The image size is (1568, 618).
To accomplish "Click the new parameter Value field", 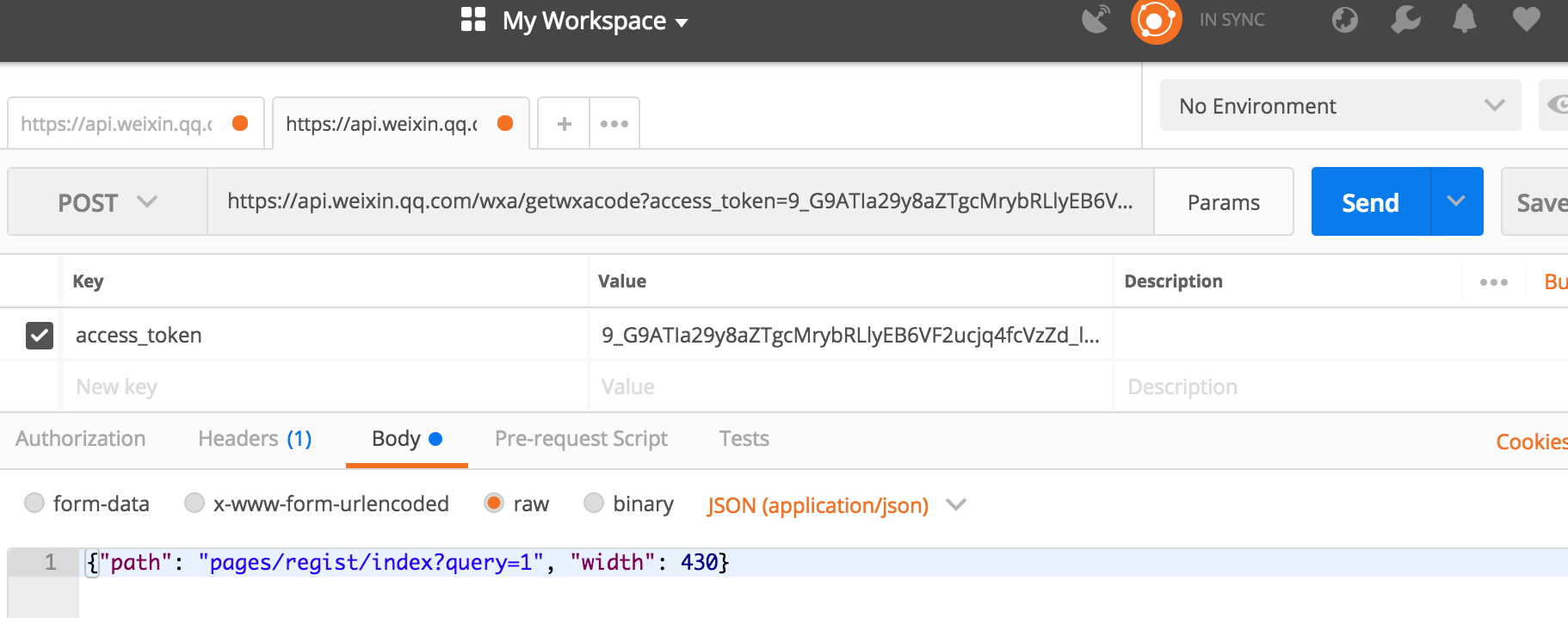I will tap(851, 386).
